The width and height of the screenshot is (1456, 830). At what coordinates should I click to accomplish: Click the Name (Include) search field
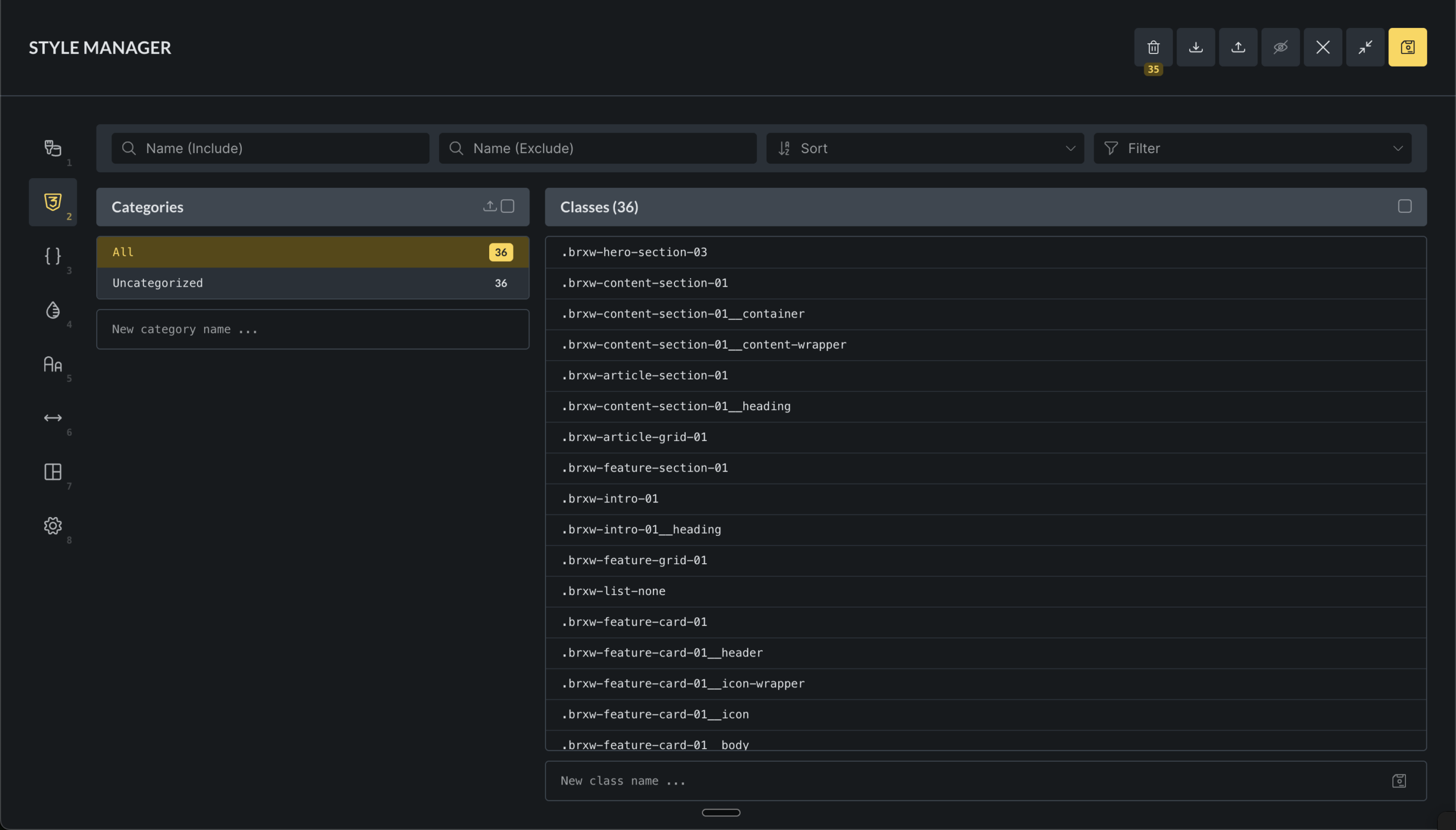point(270,148)
